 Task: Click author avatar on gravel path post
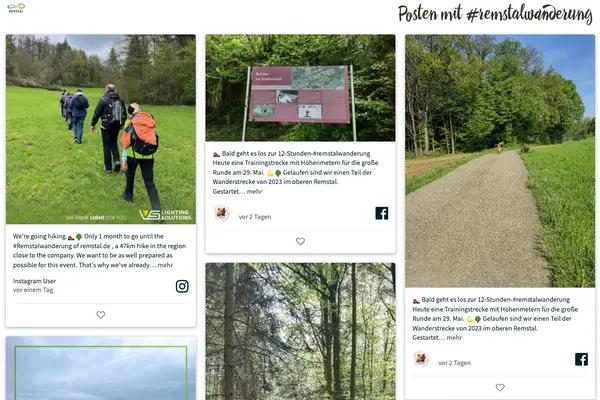421,359
